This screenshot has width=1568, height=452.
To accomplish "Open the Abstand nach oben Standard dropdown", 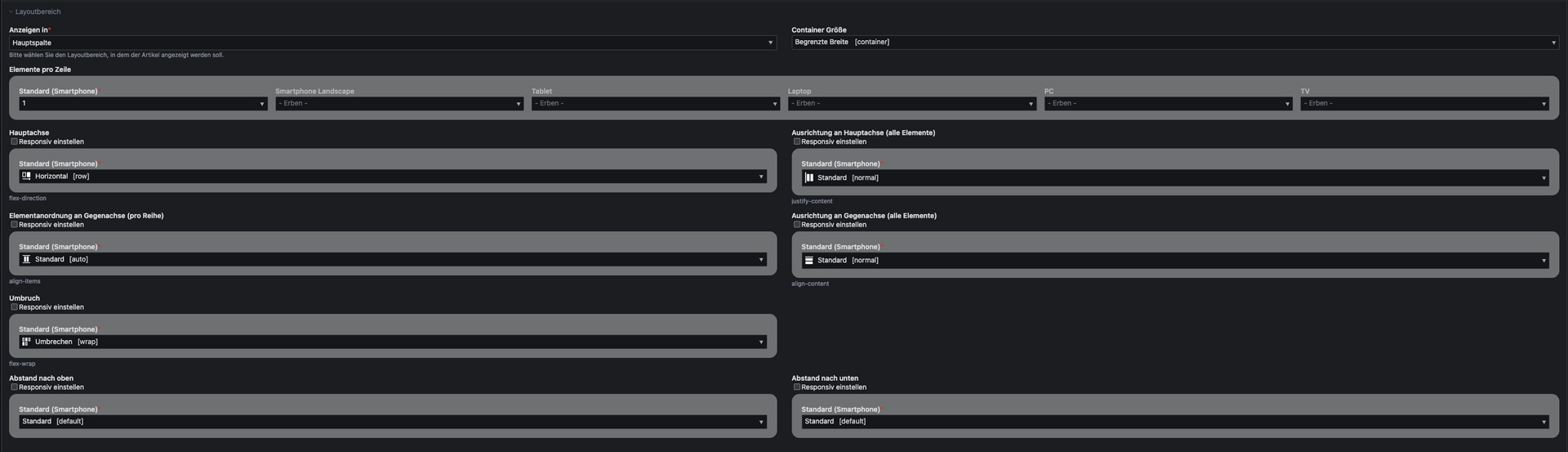I will [x=392, y=422].
